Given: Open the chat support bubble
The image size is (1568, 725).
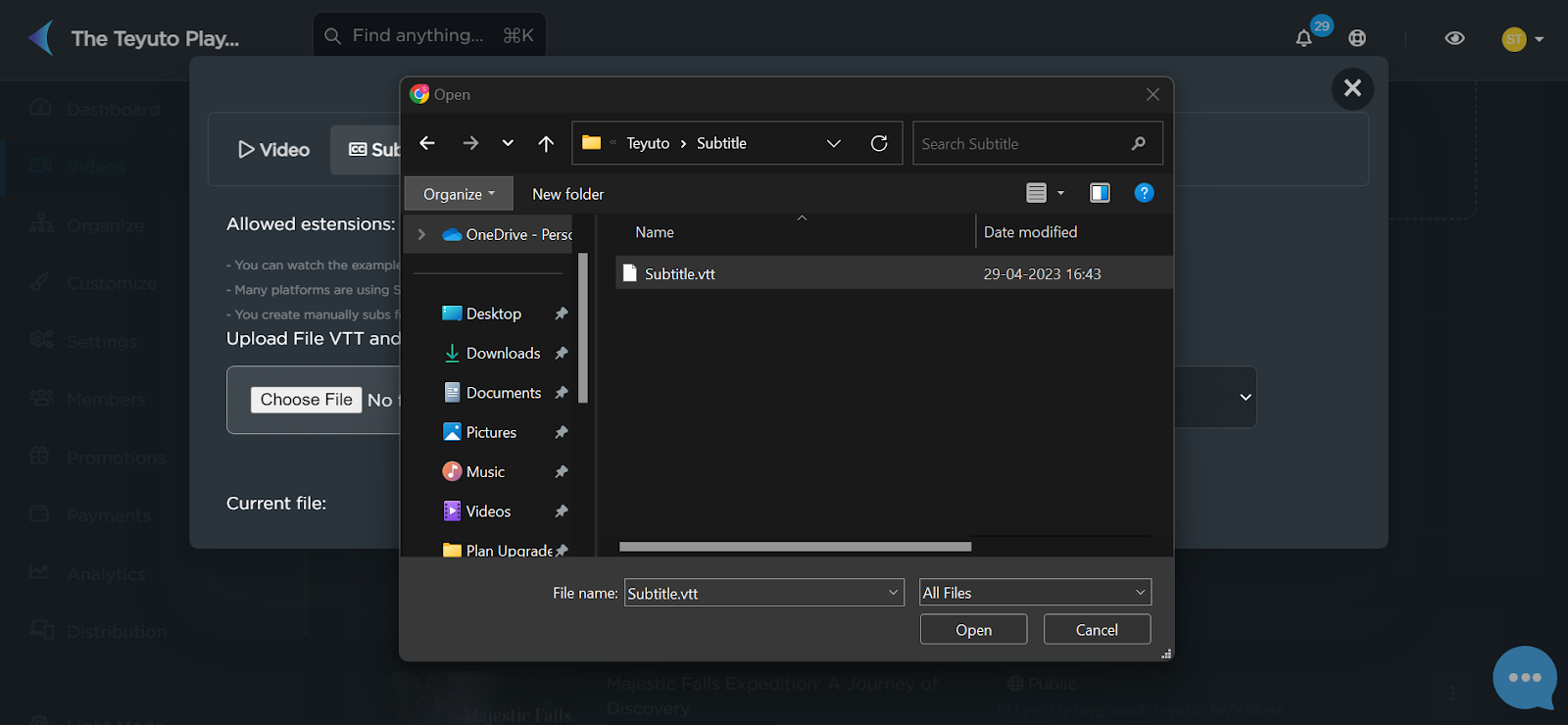Looking at the screenshot, I should click(x=1525, y=677).
